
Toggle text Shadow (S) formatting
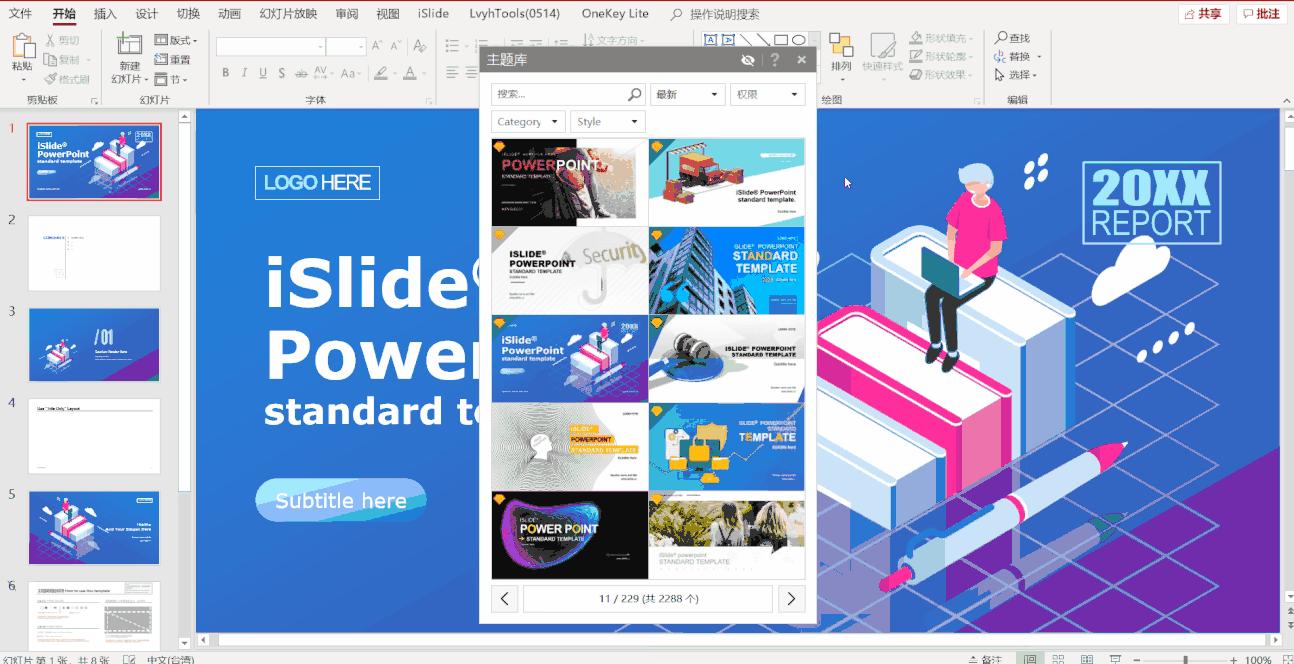click(x=282, y=73)
